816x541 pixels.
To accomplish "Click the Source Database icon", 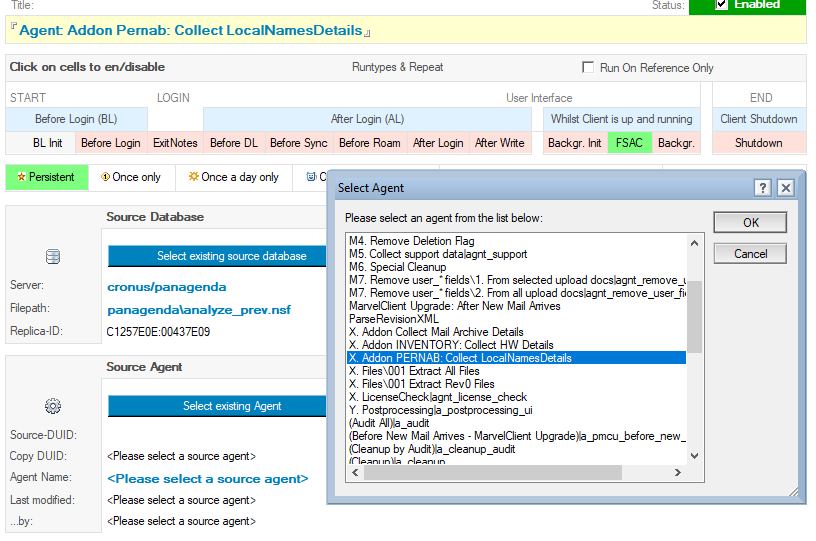I will point(53,256).
